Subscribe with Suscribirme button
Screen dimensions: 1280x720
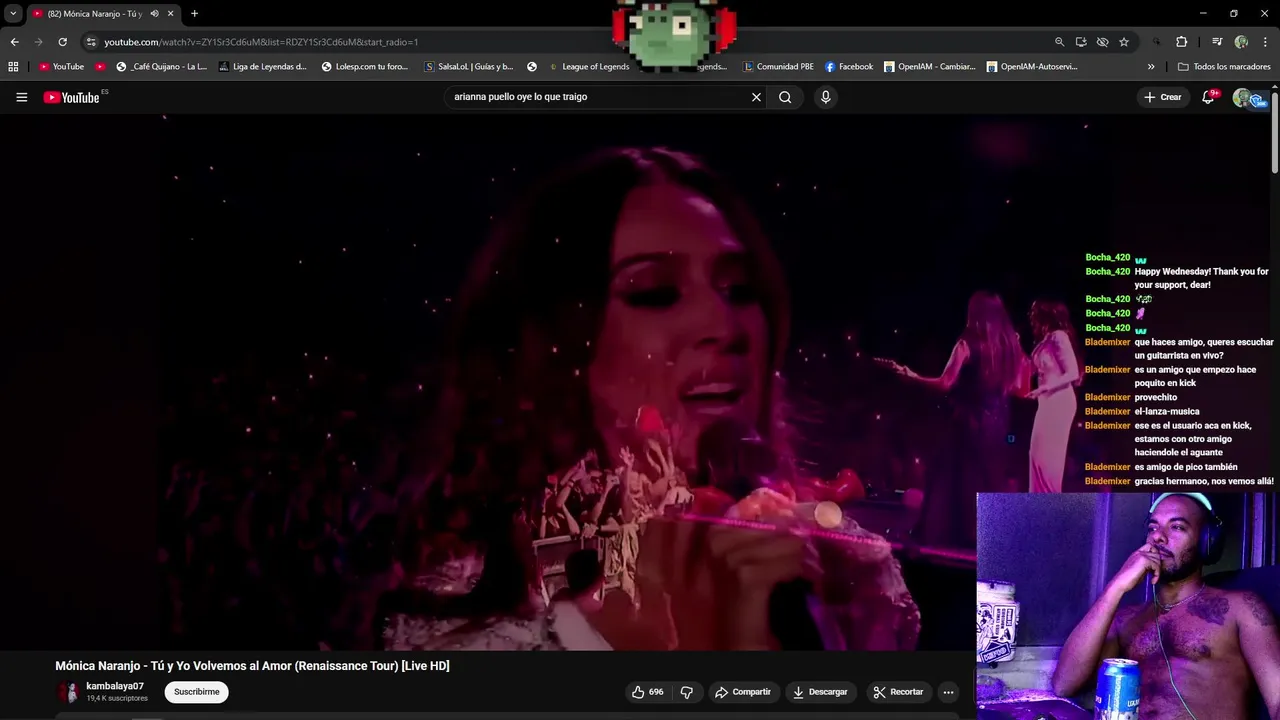[x=196, y=692]
